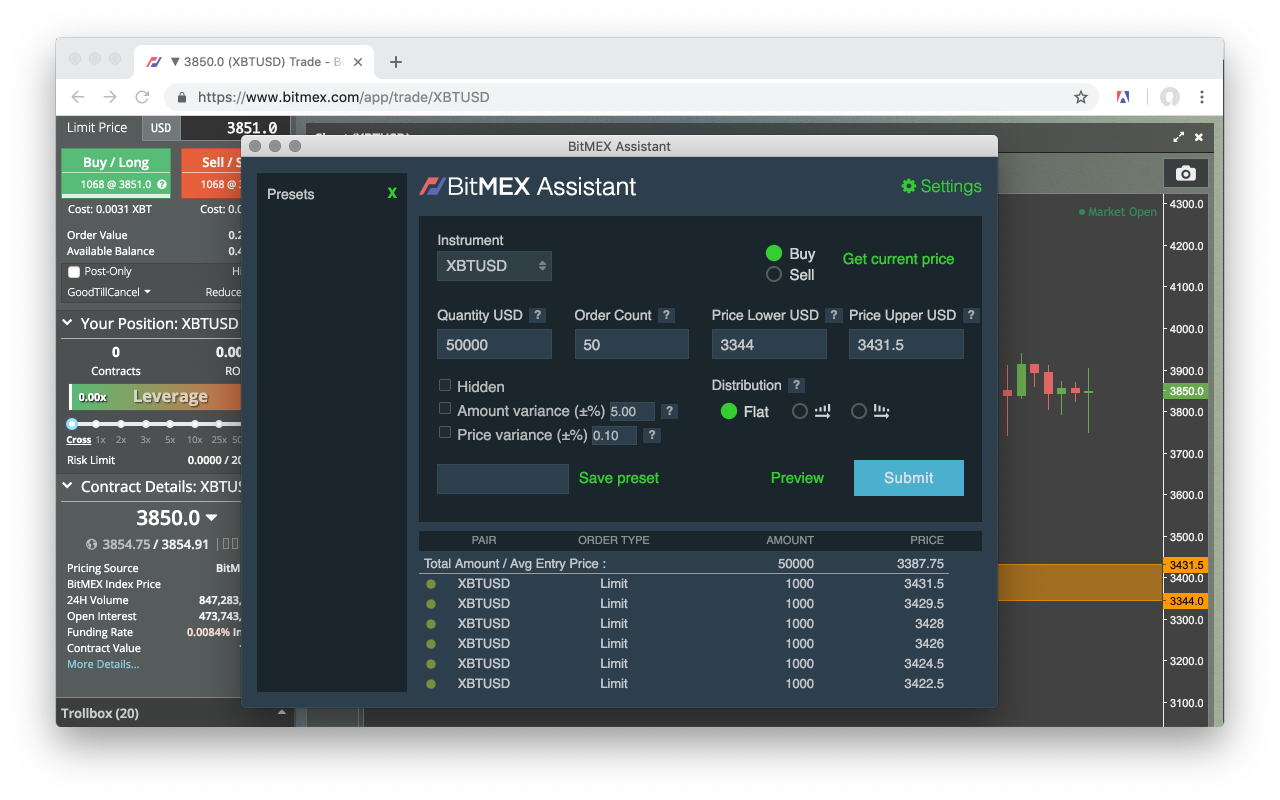Screen dimensions: 1280x800
Task: Collapse the Your Position: XBTUSD section
Action: [x=67, y=323]
